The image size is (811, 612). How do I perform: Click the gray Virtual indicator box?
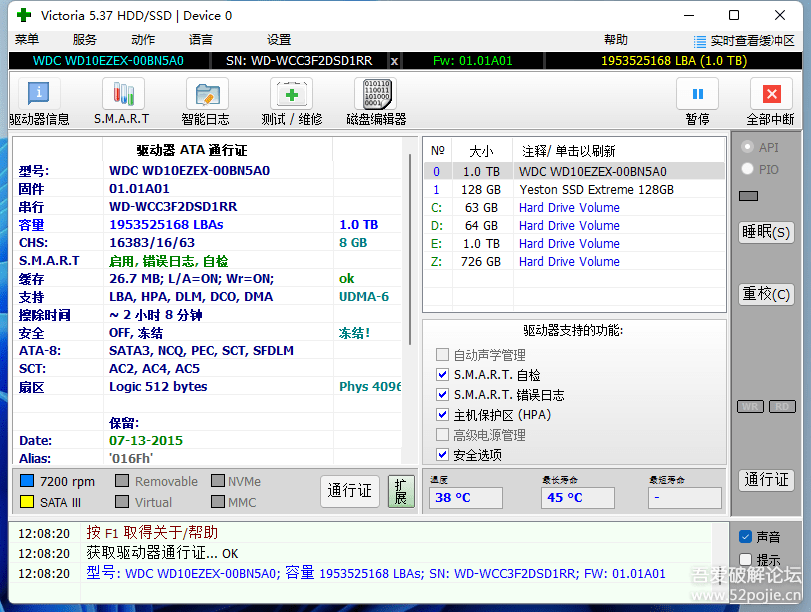tap(122, 502)
